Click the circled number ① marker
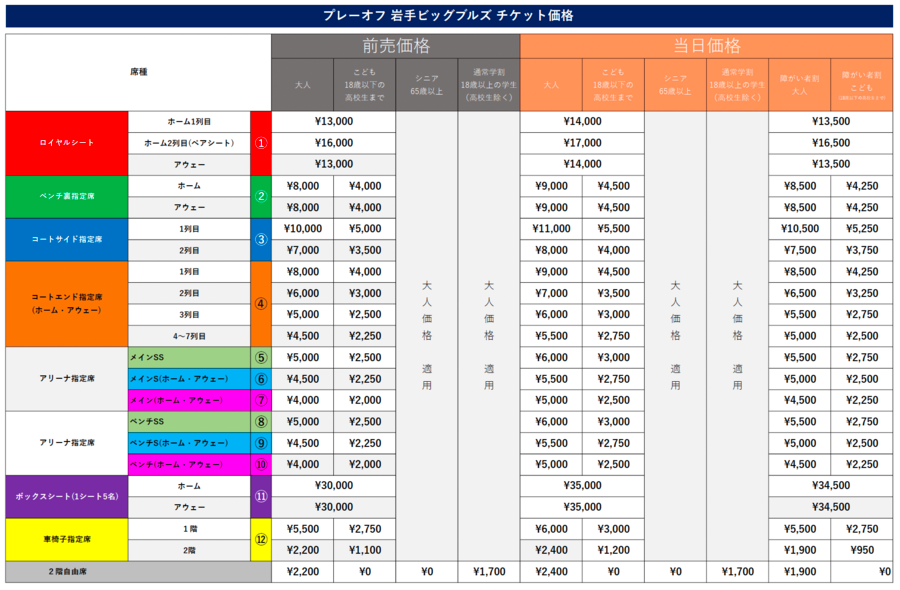 click(261, 143)
